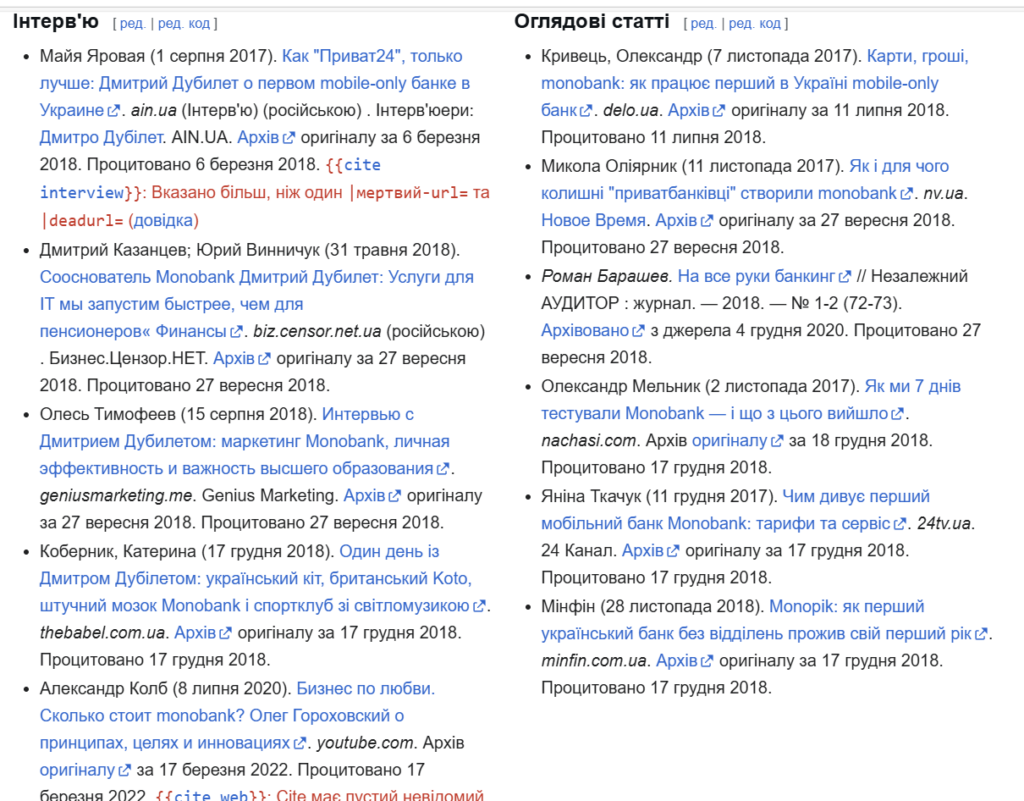Click author text 'Александр Колб (8 липня 2020)'

coord(165,688)
